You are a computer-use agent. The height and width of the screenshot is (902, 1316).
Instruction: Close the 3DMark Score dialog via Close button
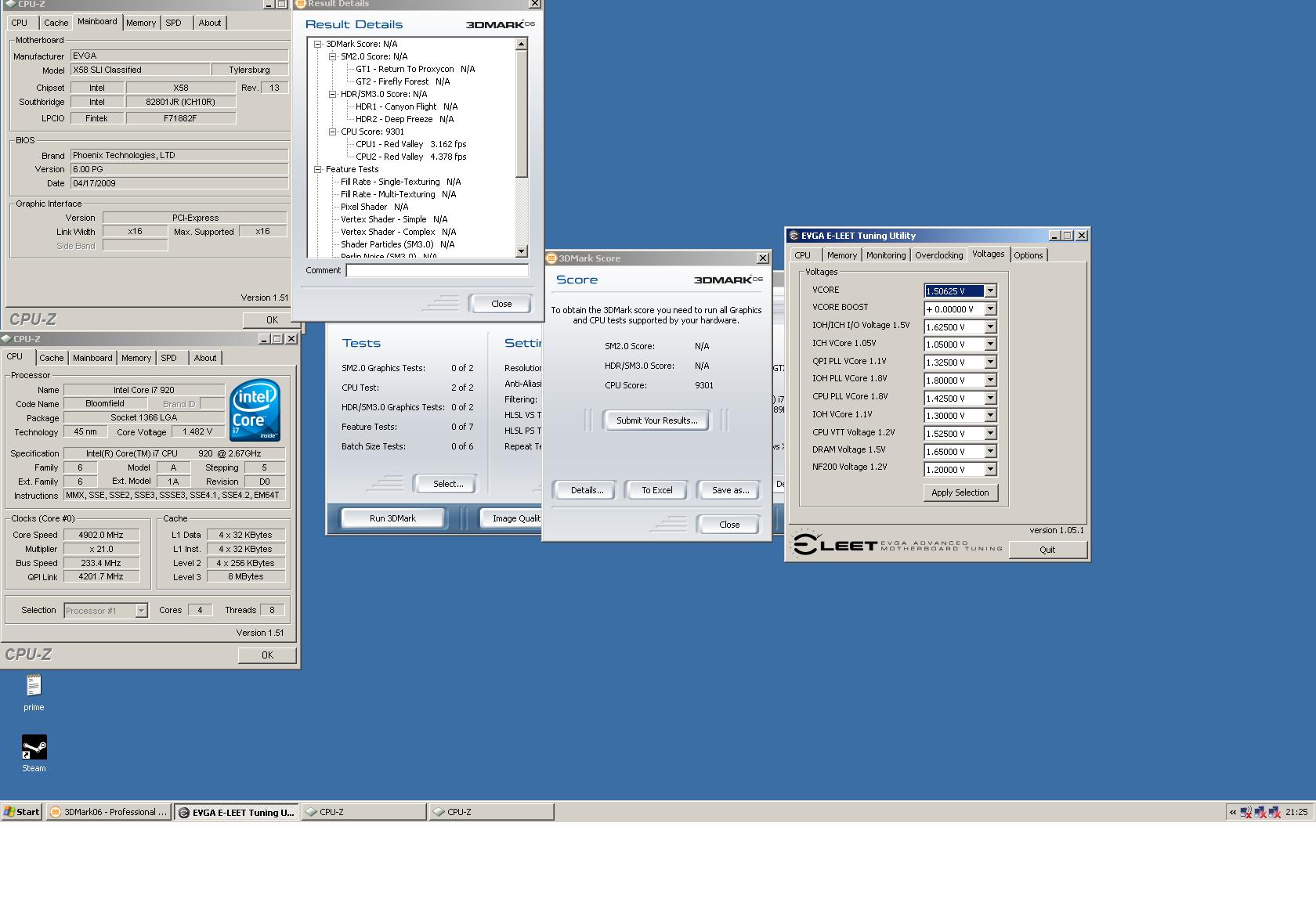[x=729, y=525]
